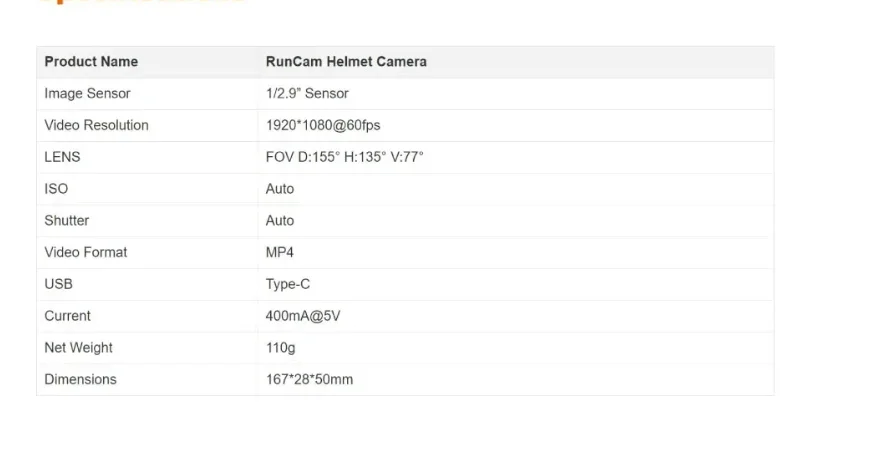The image size is (869, 450).
Task: Click the "Product Name" header cell
Action: coord(91,62)
